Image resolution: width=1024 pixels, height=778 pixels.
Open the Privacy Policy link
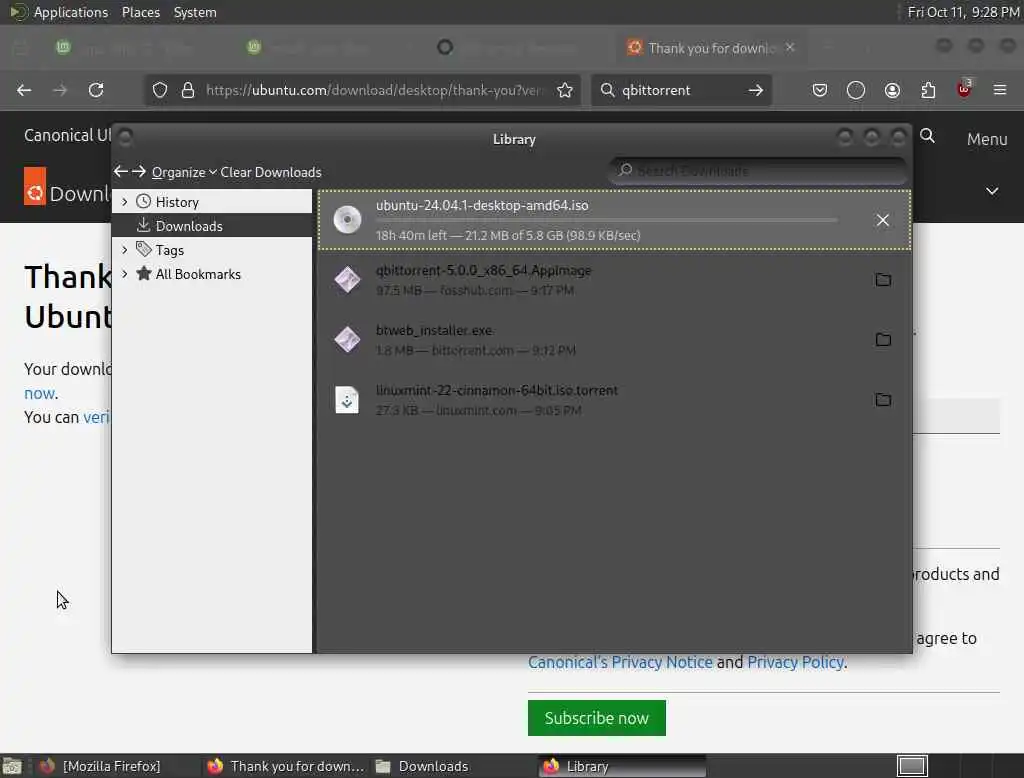795,662
